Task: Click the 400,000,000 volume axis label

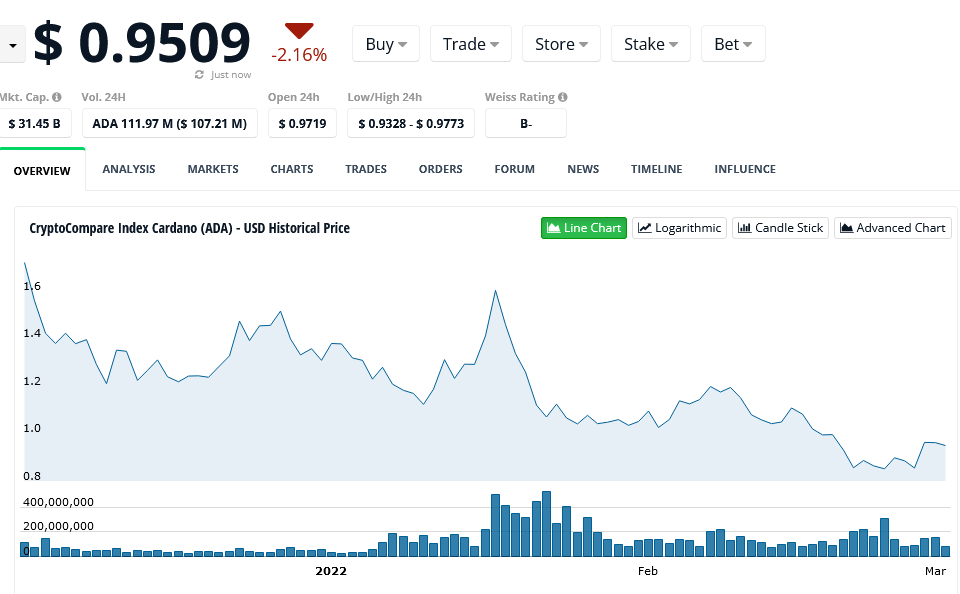Action: point(58,502)
